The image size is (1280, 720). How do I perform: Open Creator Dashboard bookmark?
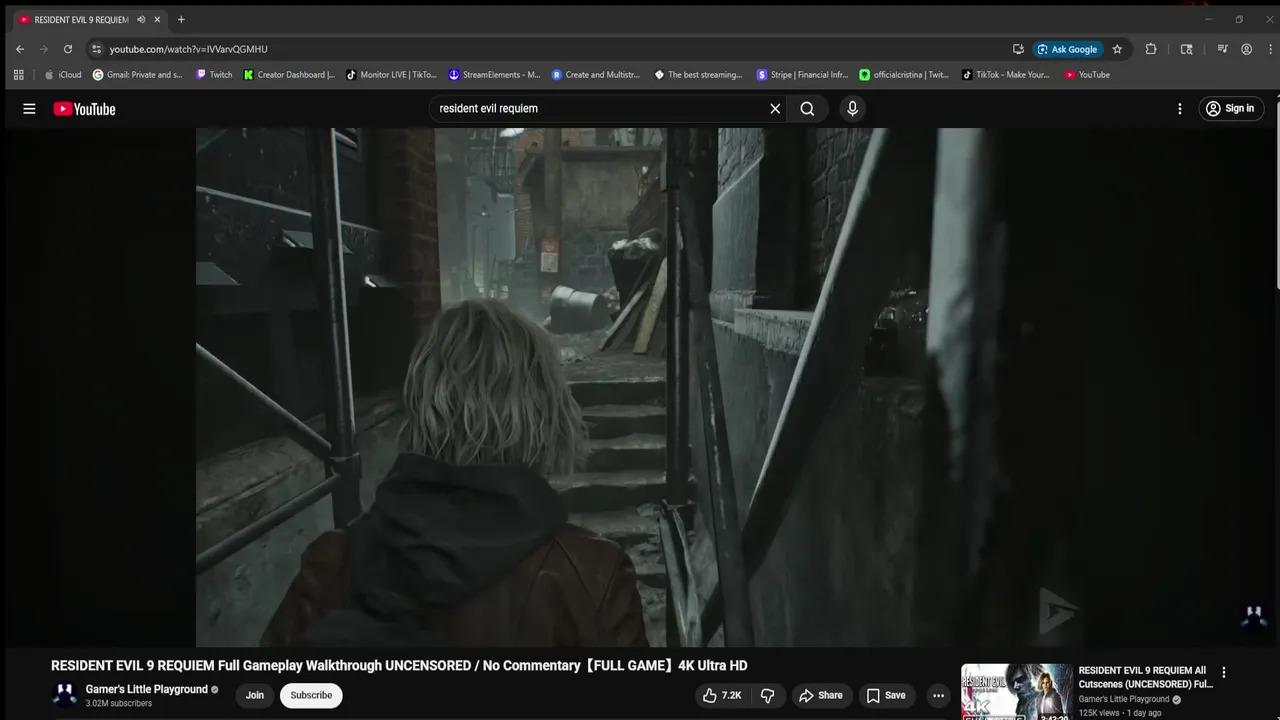[290, 75]
